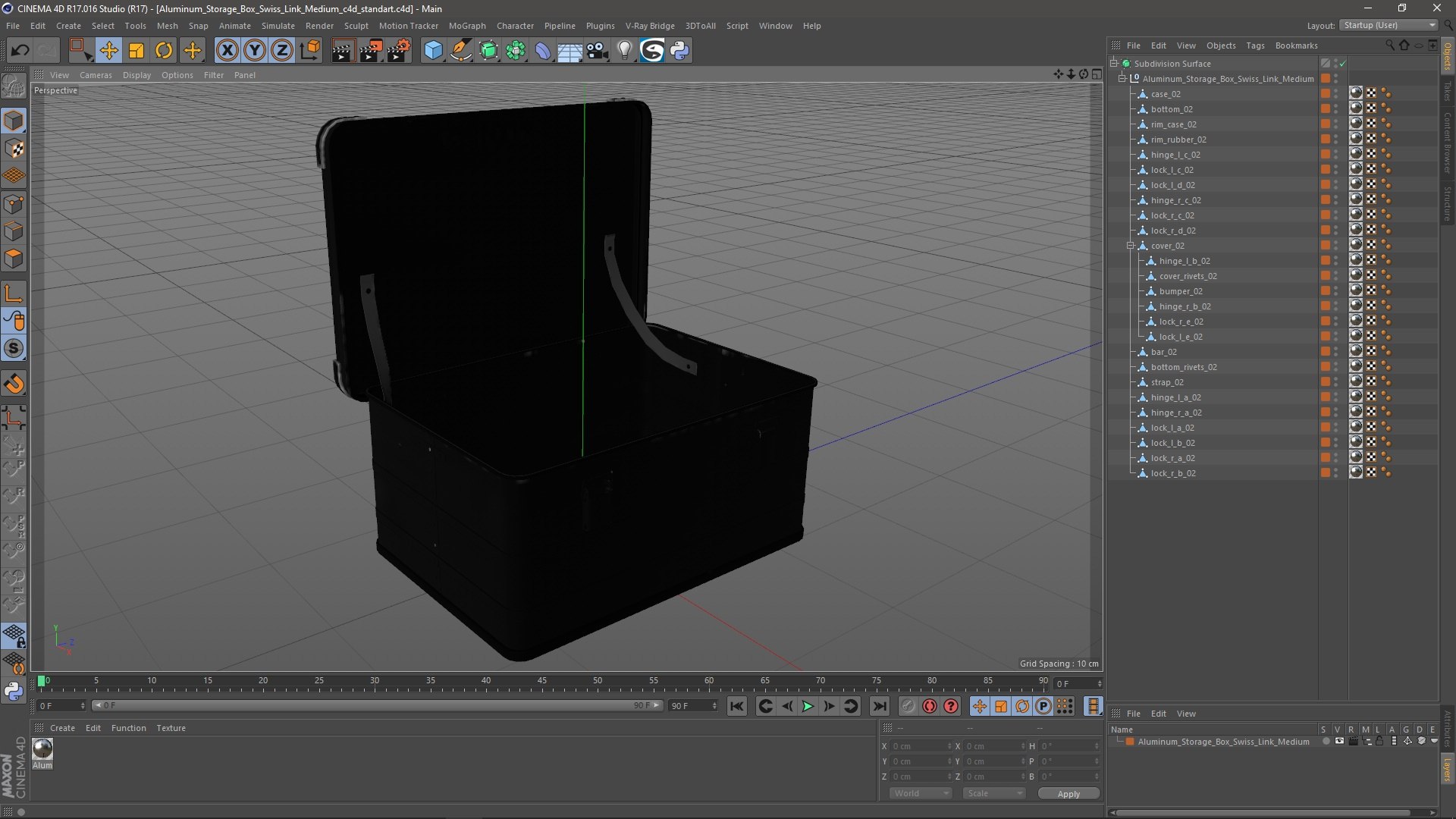Select the strap_02 object in tree
1456x819 pixels.
[1166, 382]
